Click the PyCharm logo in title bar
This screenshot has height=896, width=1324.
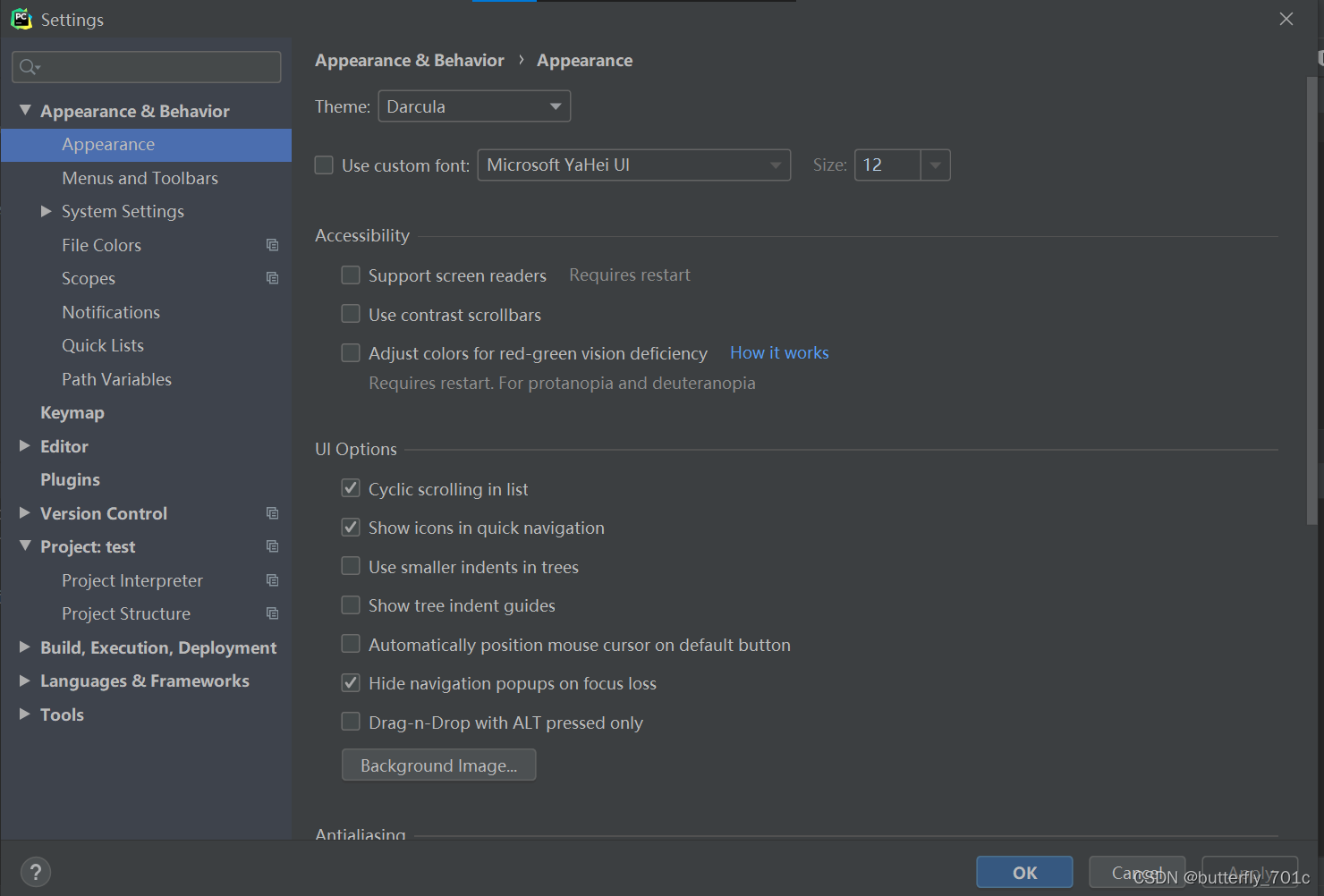coord(21,19)
